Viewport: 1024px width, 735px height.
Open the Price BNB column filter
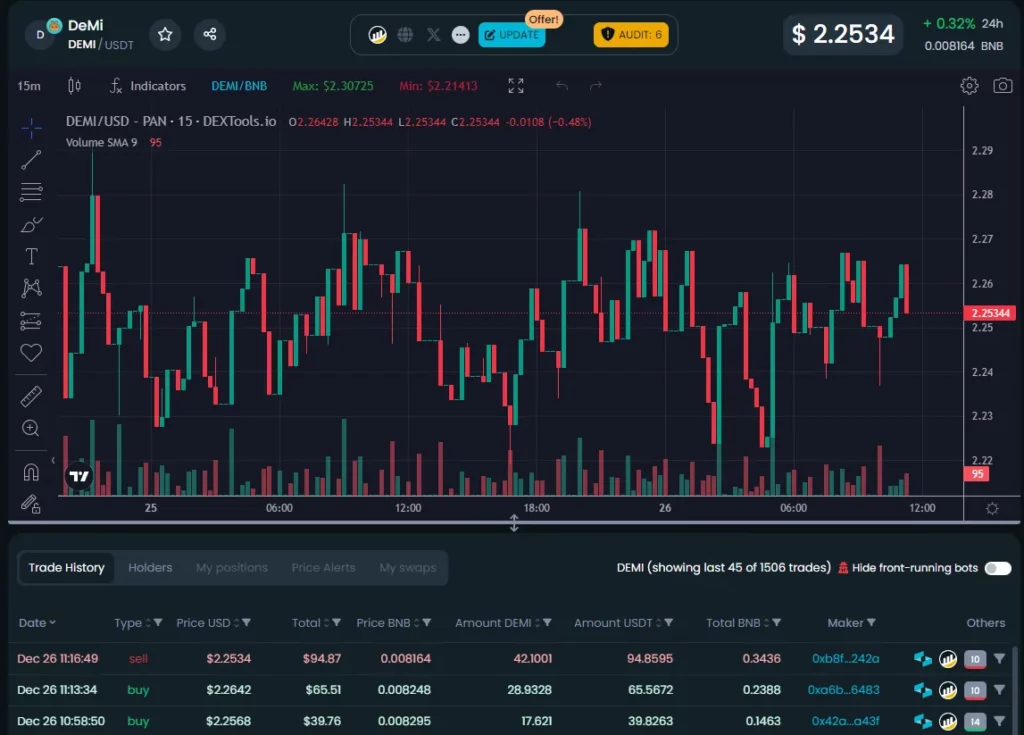click(x=426, y=623)
